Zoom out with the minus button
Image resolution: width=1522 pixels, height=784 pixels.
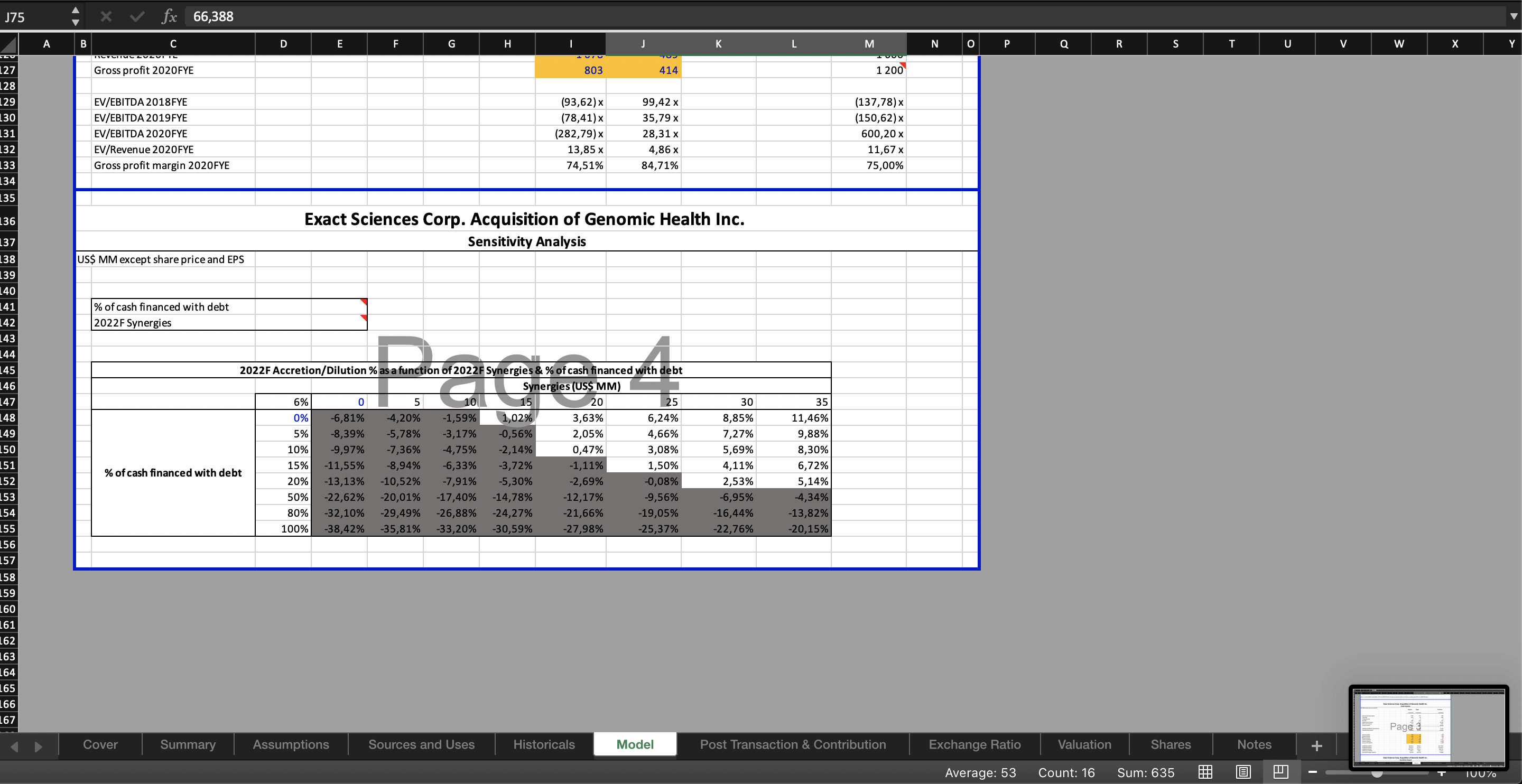(1313, 772)
